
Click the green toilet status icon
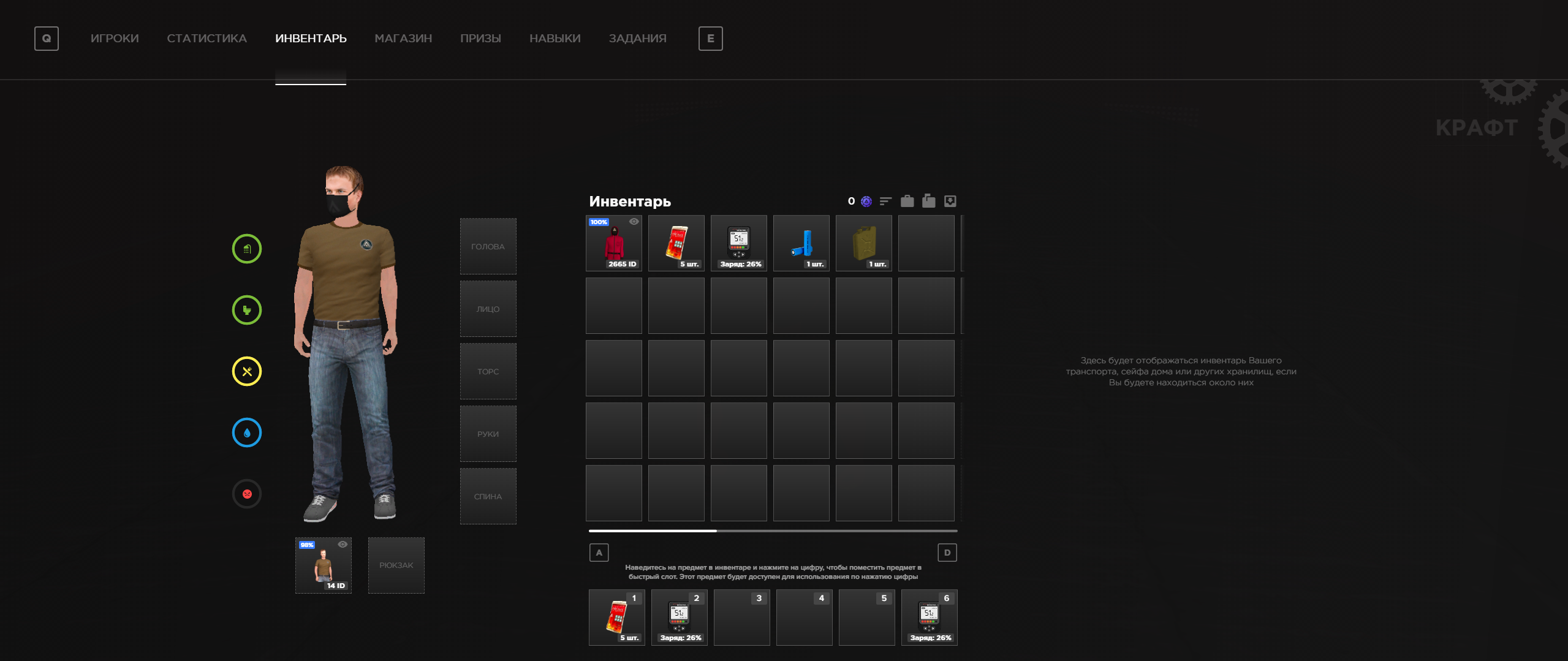coord(247,310)
